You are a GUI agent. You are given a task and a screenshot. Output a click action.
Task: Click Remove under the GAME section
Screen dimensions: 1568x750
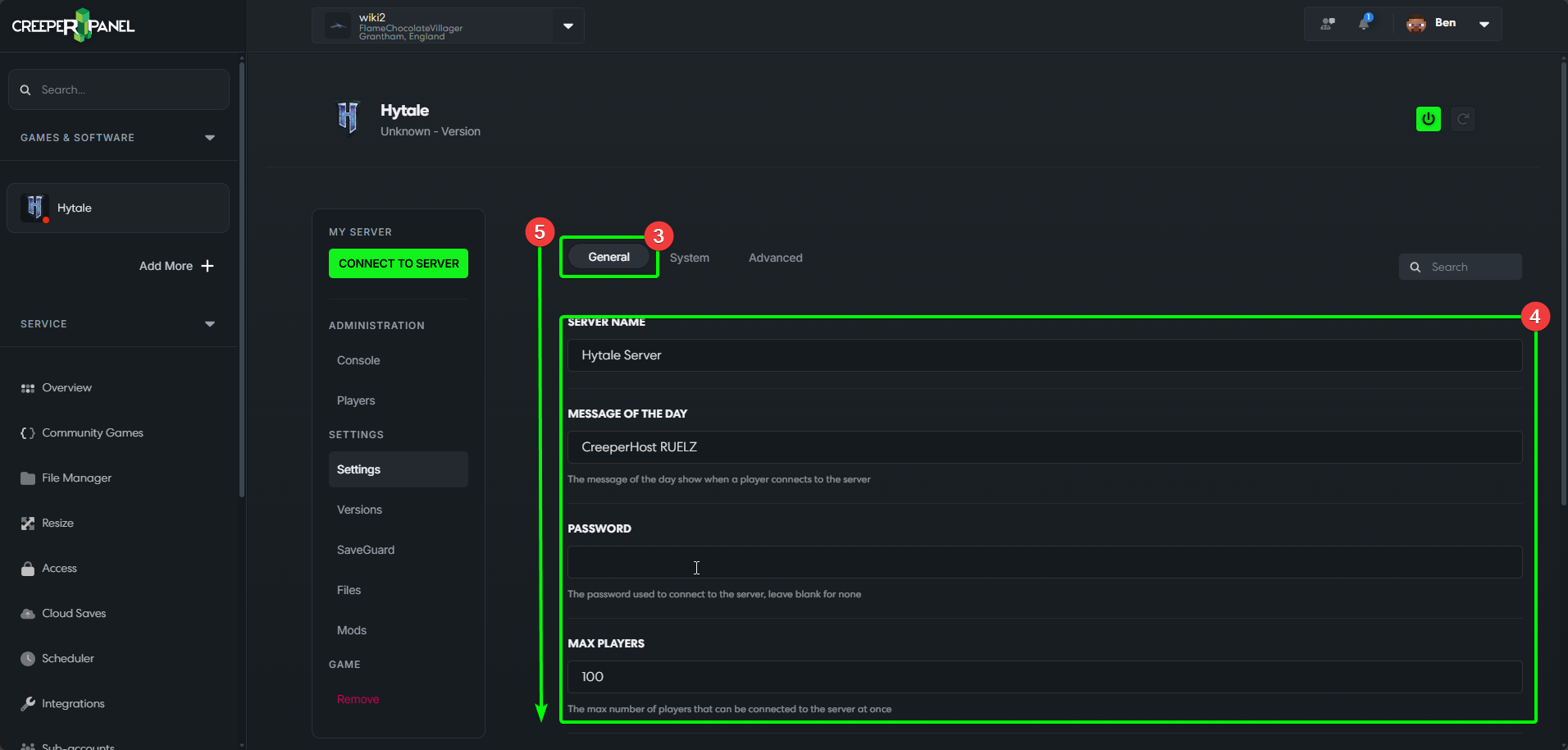(358, 699)
